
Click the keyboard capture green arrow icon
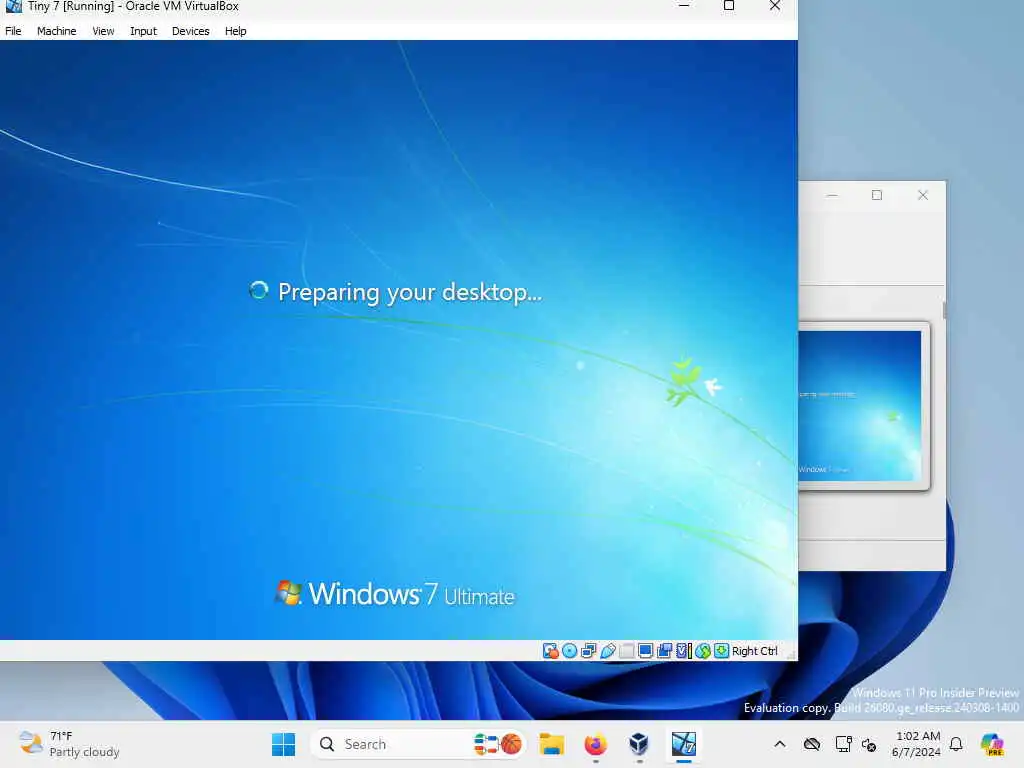(x=721, y=651)
